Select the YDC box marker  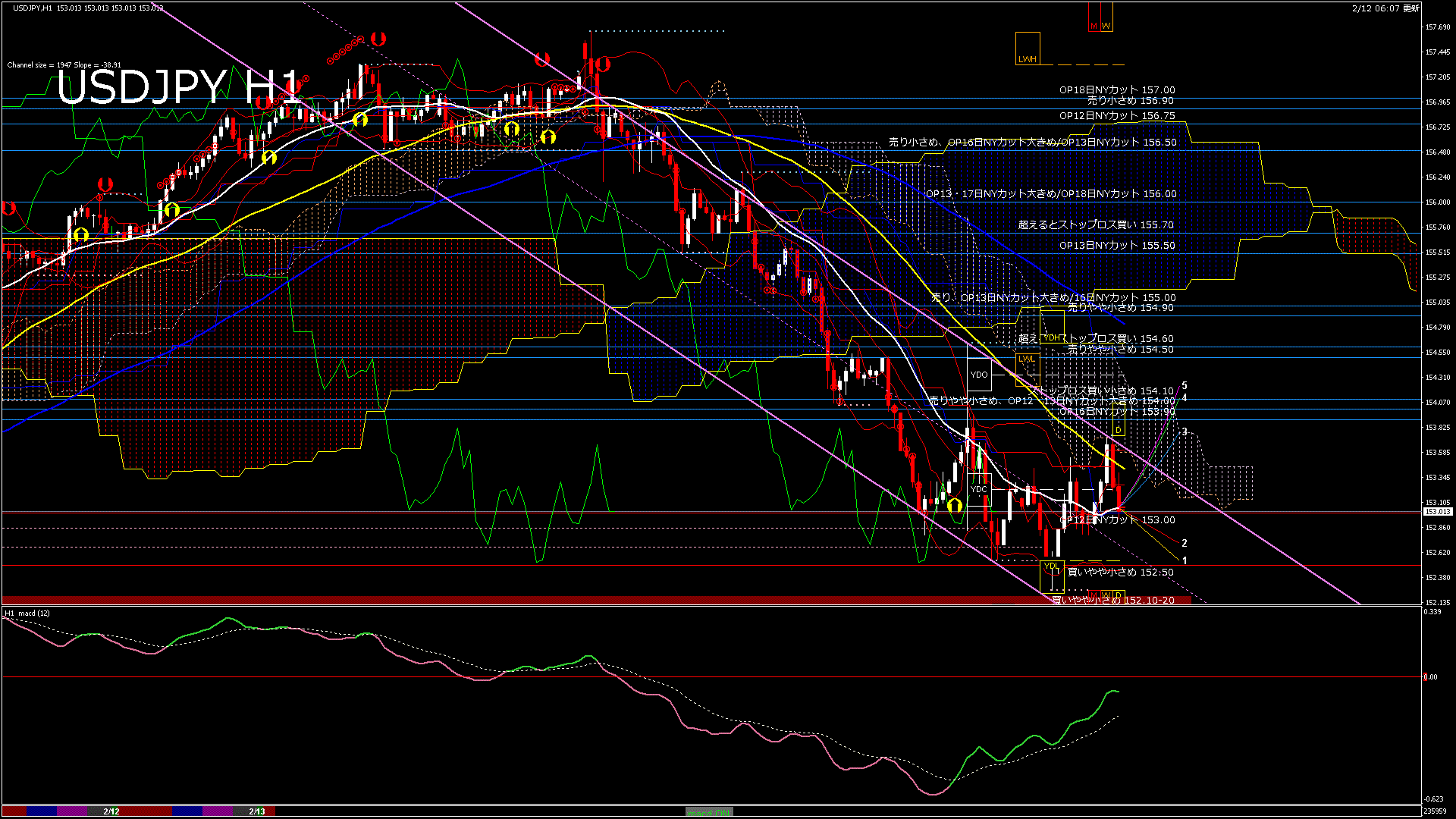tap(979, 489)
